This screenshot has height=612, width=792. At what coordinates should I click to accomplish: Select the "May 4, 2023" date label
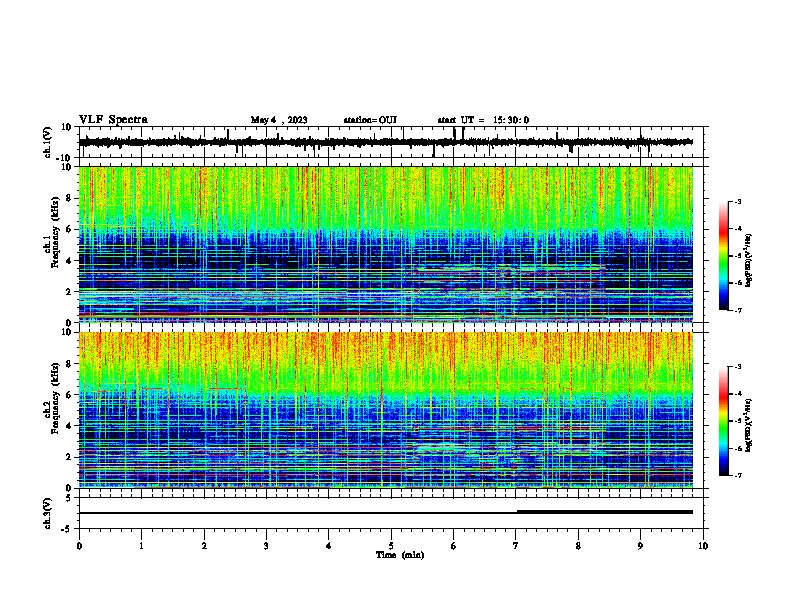pyautogui.click(x=279, y=120)
